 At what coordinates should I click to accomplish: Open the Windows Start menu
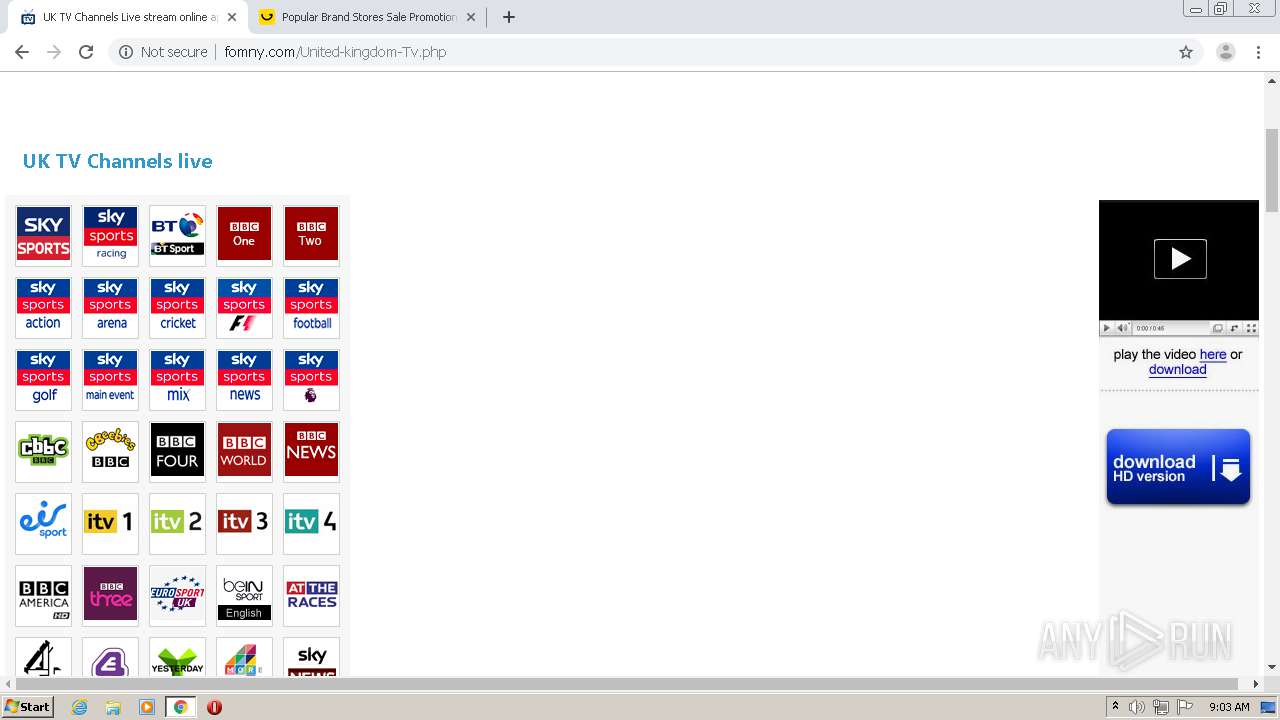click(x=28, y=706)
